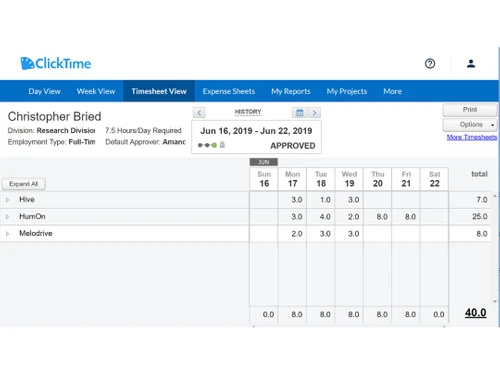Select Melodrive Monday 2.0 cell

(x=292, y=234)
